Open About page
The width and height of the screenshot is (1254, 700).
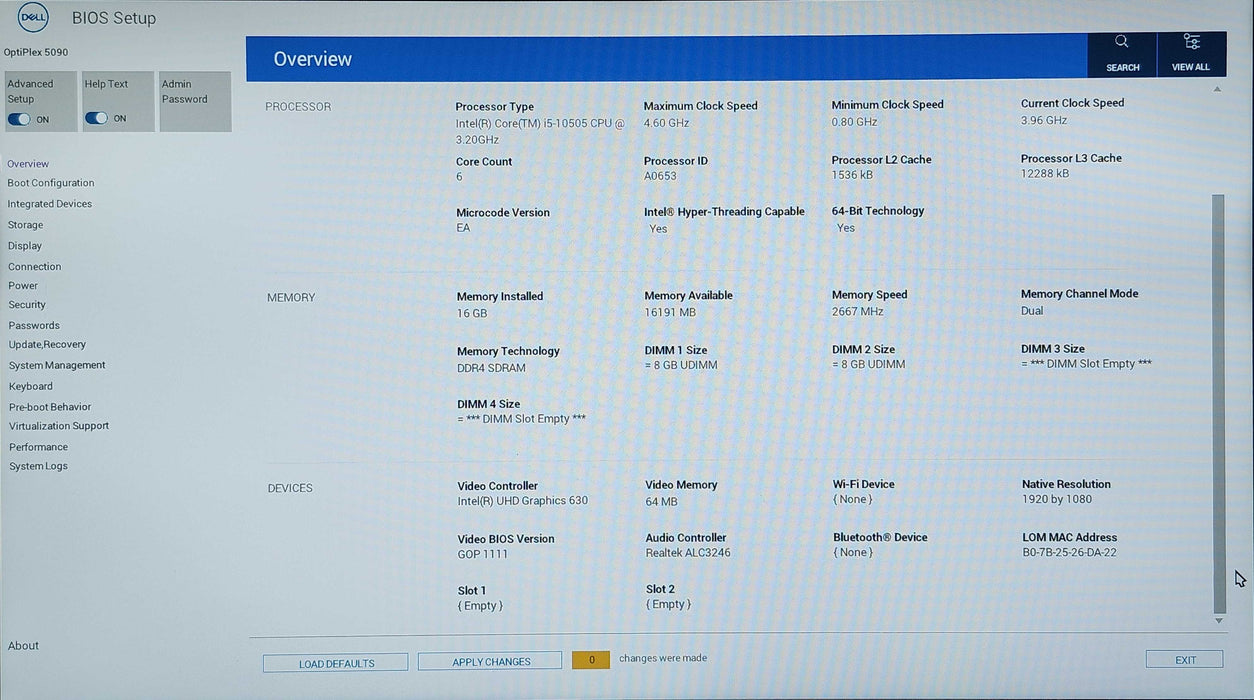pos(23,646)
